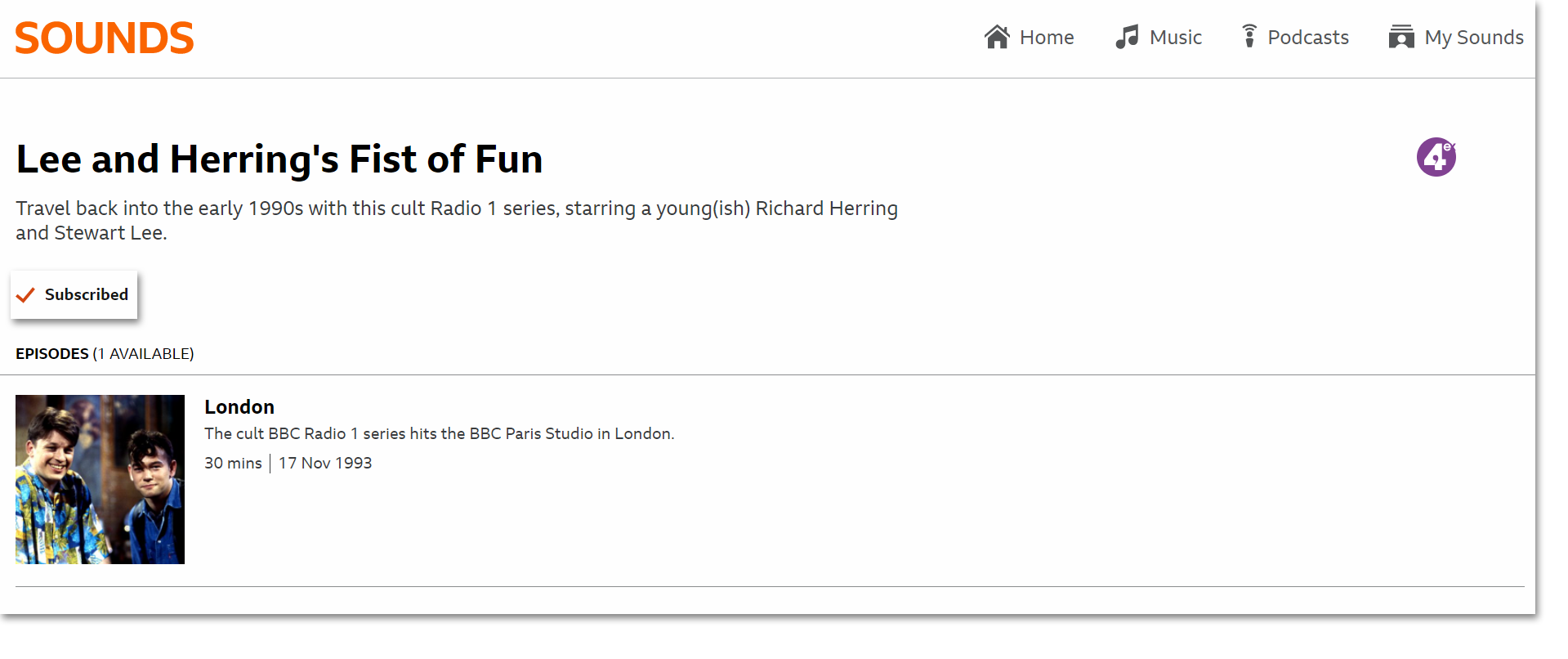Open the Home navigation item

click(x=1047, y=37)
